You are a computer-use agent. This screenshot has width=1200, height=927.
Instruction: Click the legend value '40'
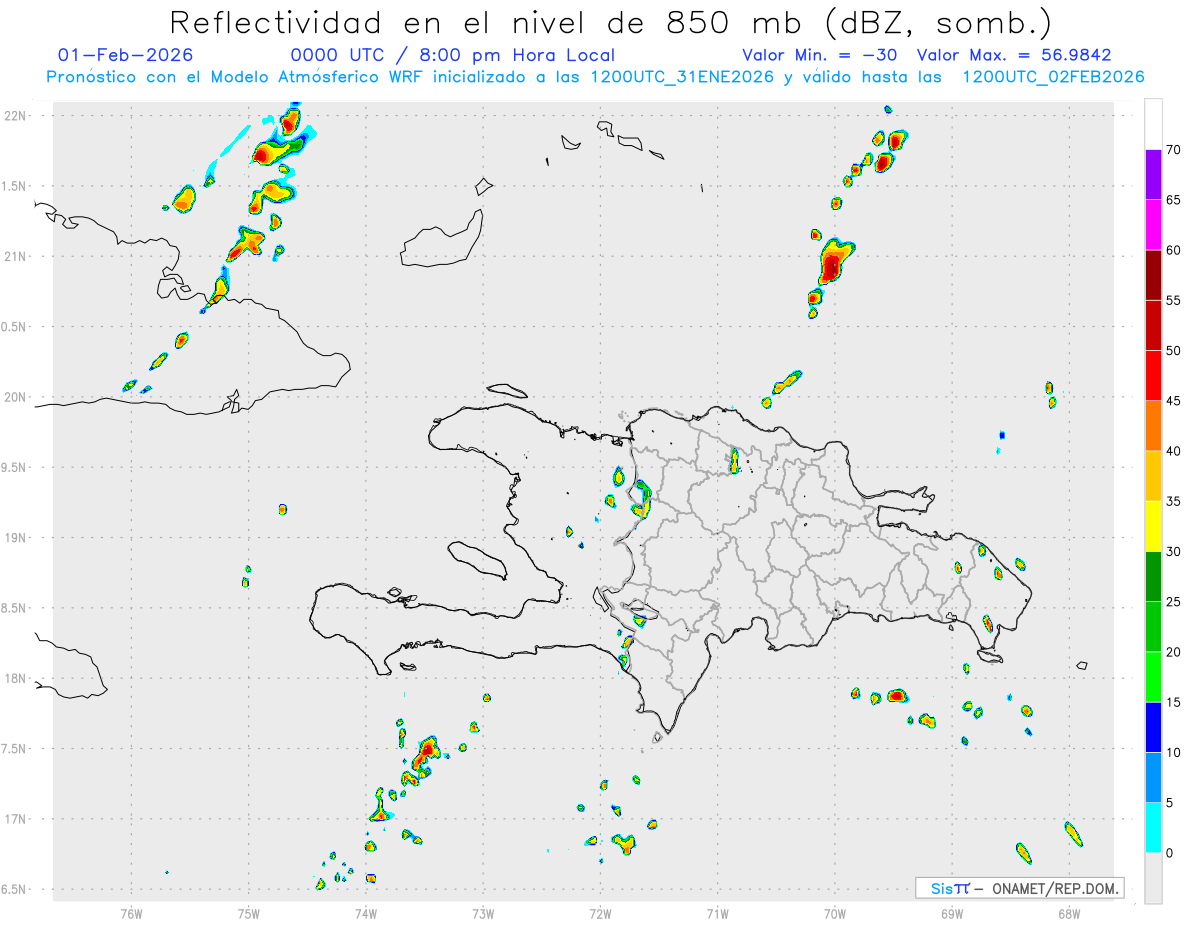(1174, 451)
